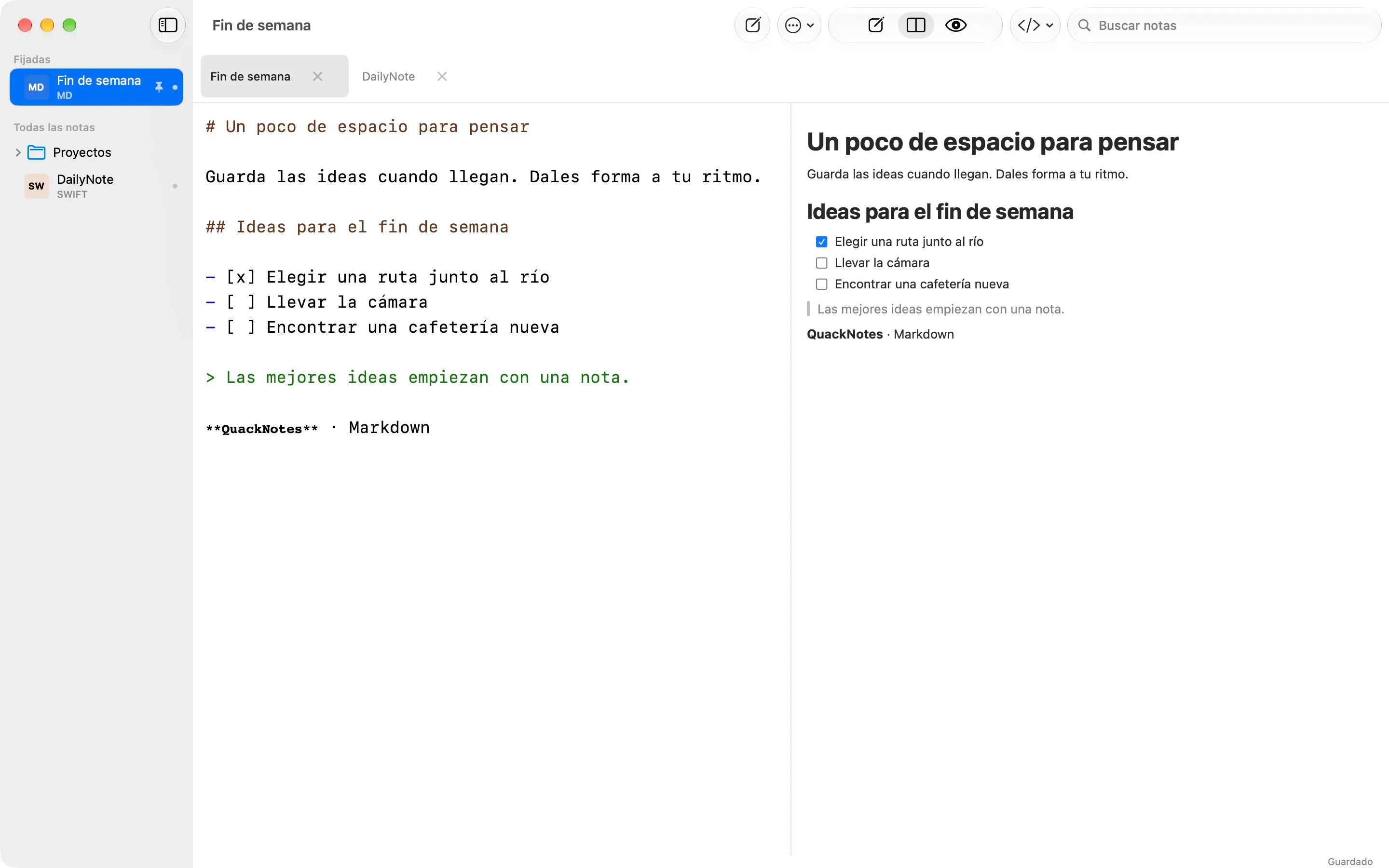Click the unsaved dot beside DailyNote
1389x868 pixels.
[175, 186]
